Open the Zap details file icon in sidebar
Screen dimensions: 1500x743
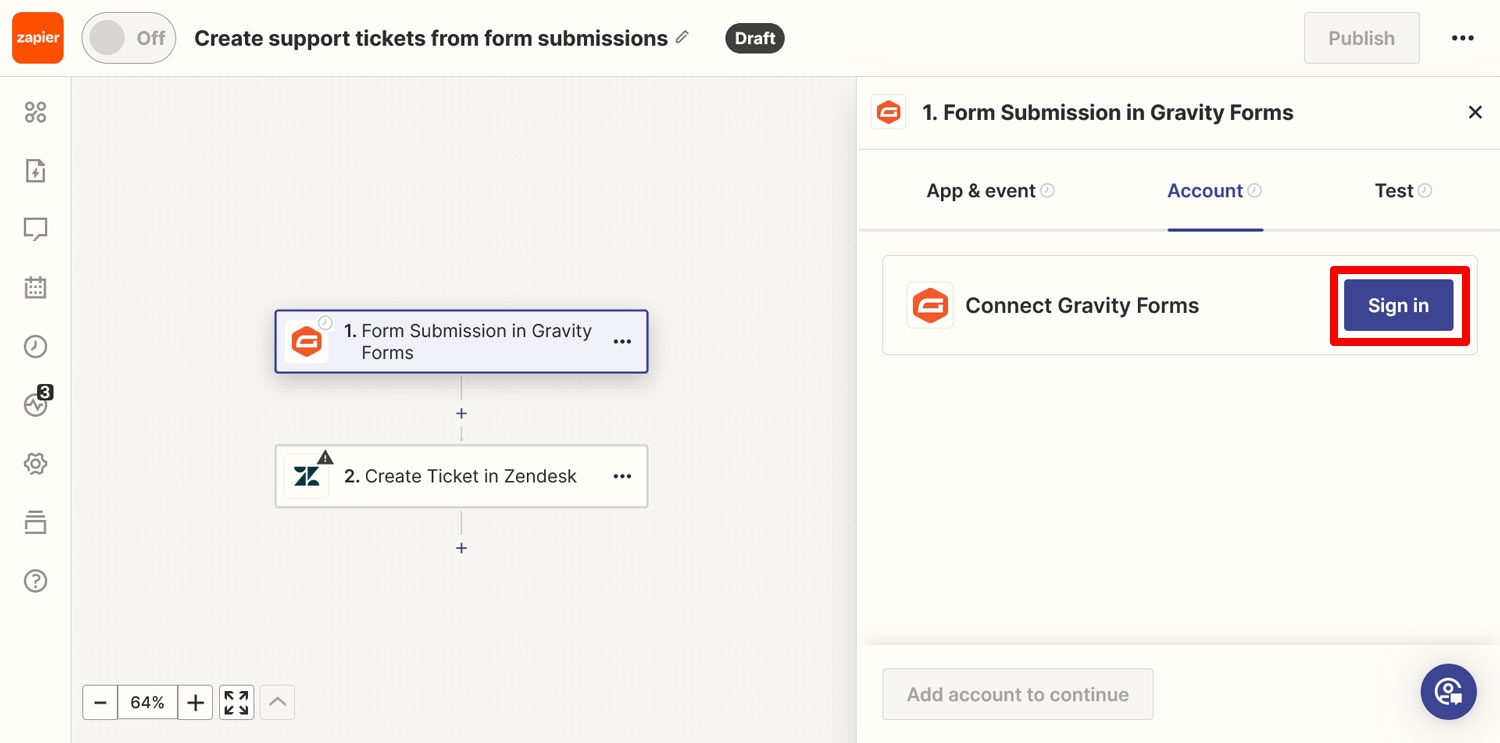[35, 171]
